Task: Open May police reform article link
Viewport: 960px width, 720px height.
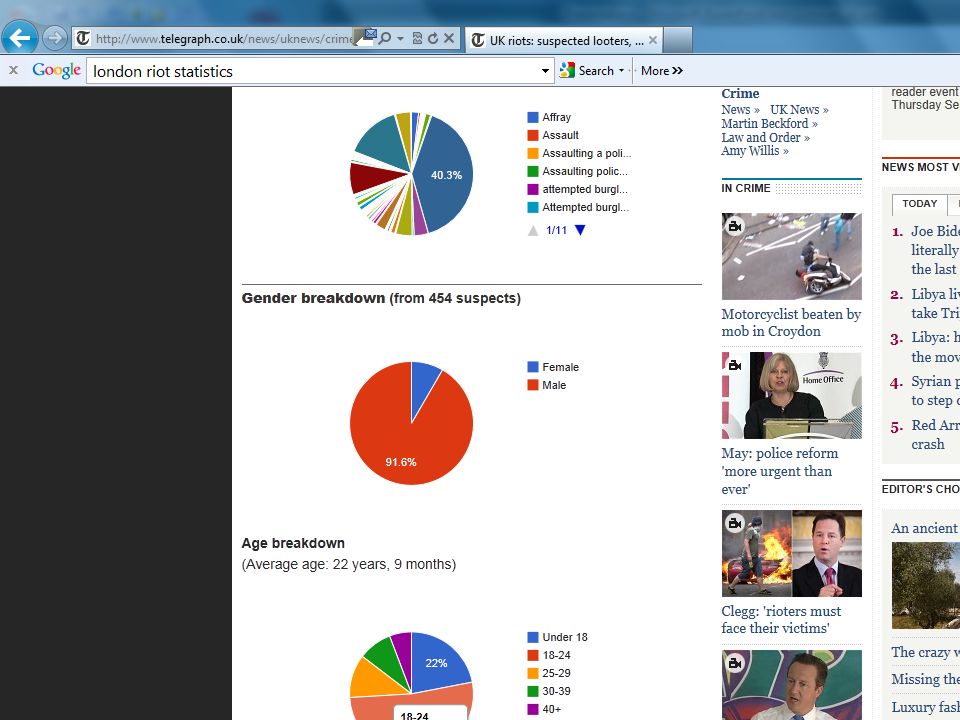Action: click(x=779, y=471)
